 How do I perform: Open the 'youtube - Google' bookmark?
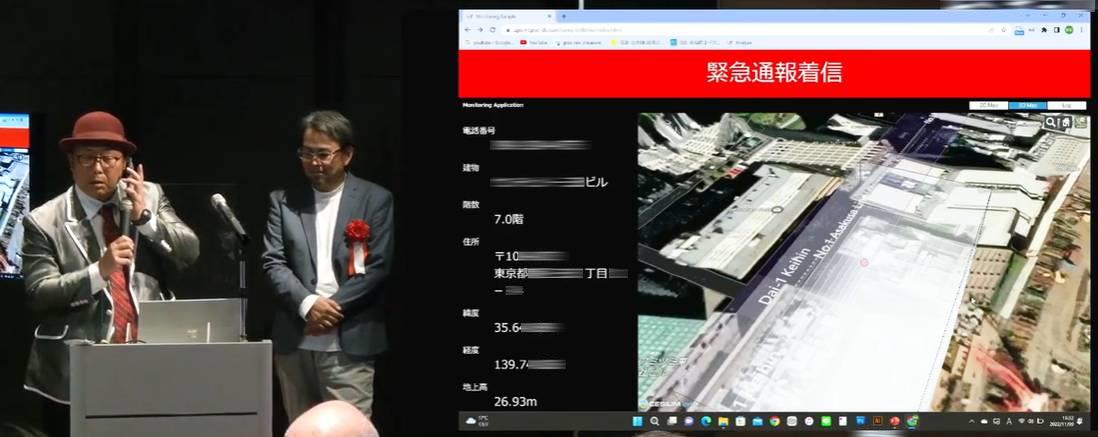[488, 42]
